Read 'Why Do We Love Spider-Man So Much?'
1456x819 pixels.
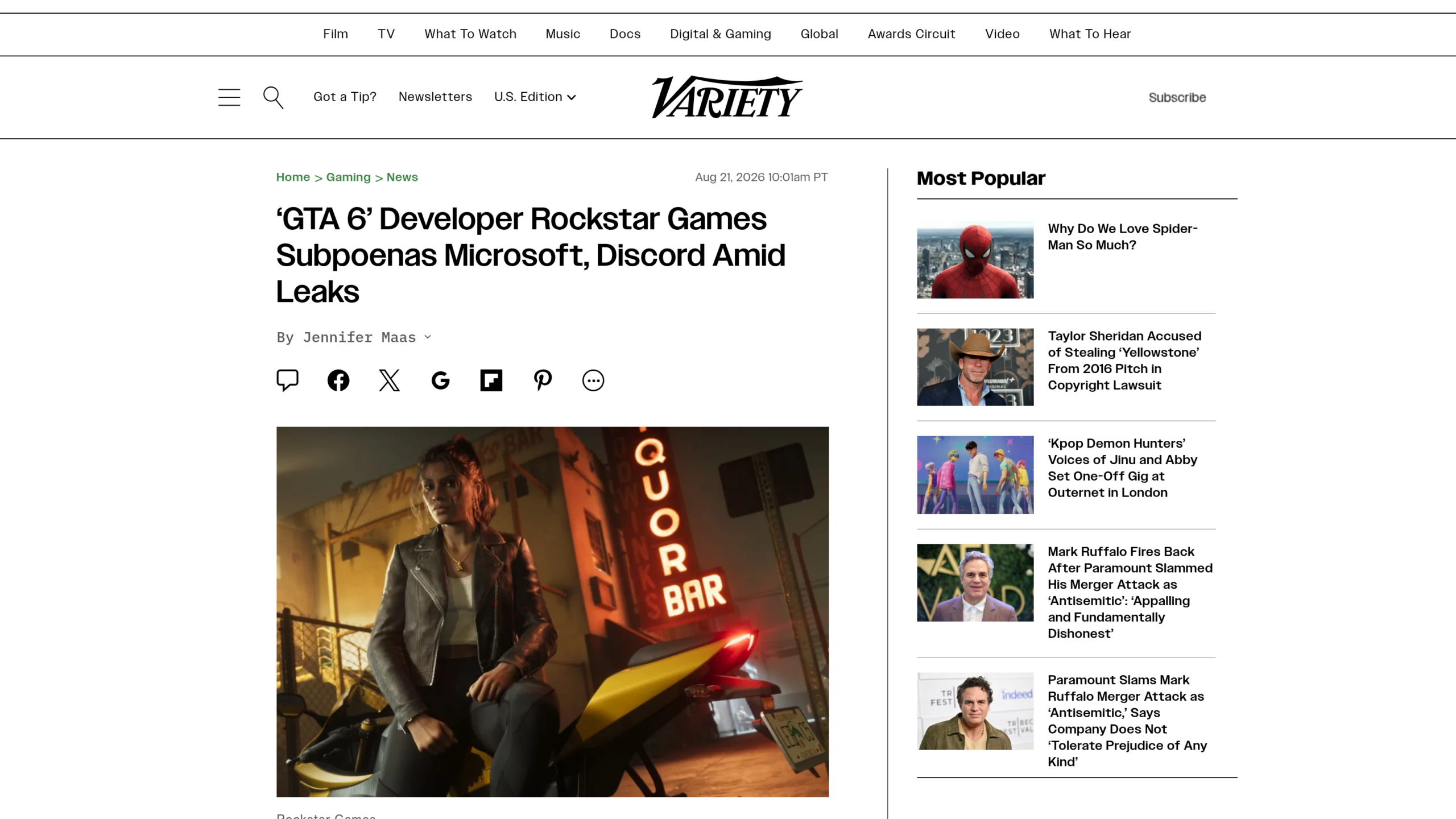pyautogui.click(x=1123, y=237)
